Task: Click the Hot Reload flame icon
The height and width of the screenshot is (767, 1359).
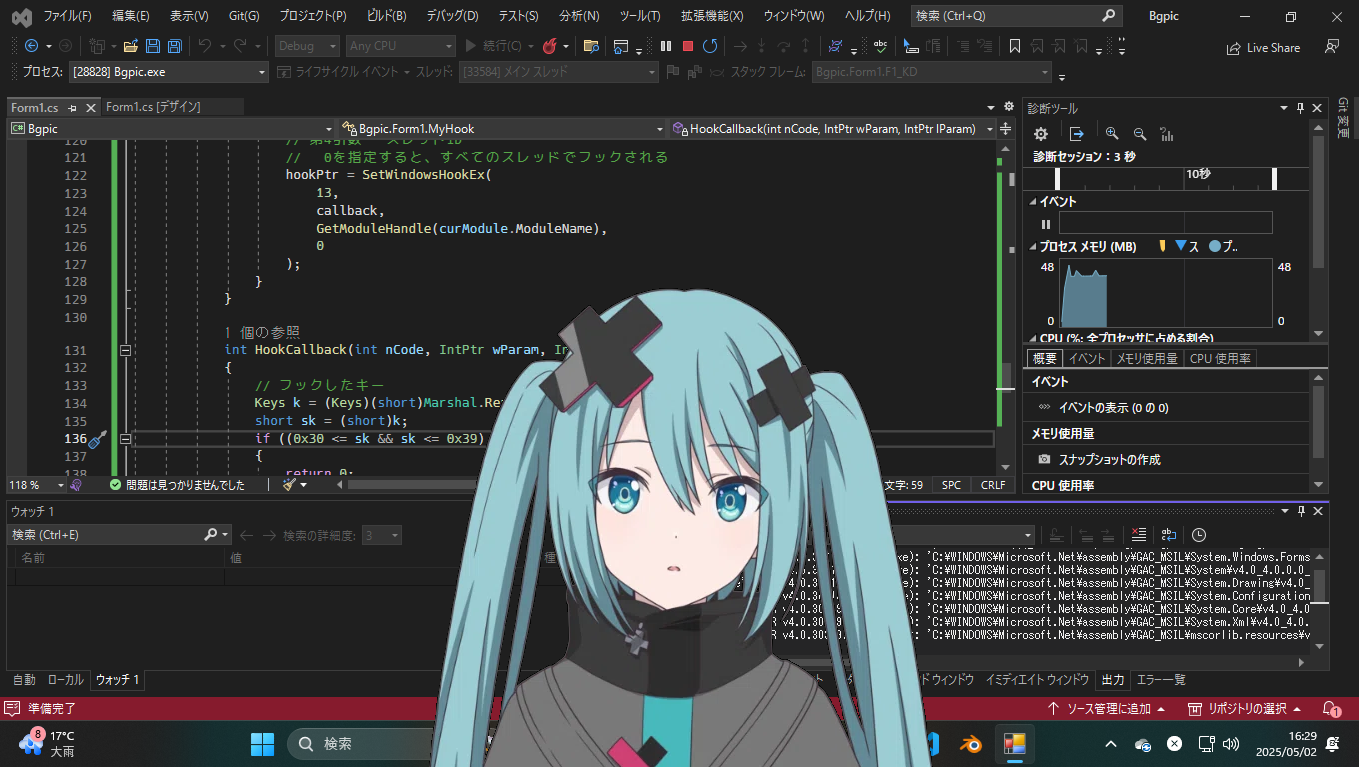Action: coord(550,46)
